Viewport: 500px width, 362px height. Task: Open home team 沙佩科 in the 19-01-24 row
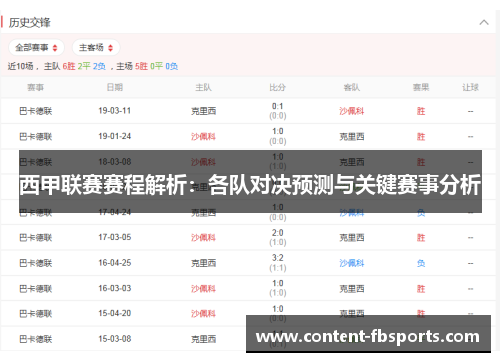pyautogui.click(x=203, y=137)
